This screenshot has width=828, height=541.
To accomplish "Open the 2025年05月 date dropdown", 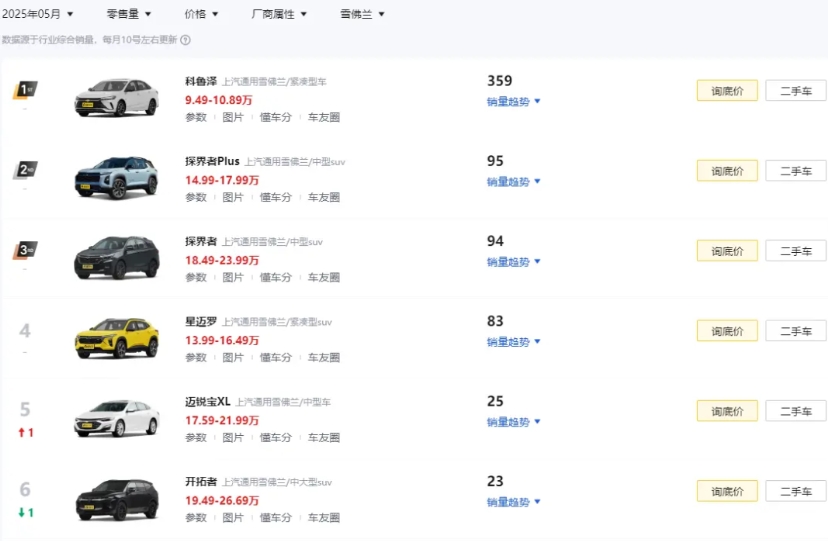I will pyautogui.click(x=37, y=14).
